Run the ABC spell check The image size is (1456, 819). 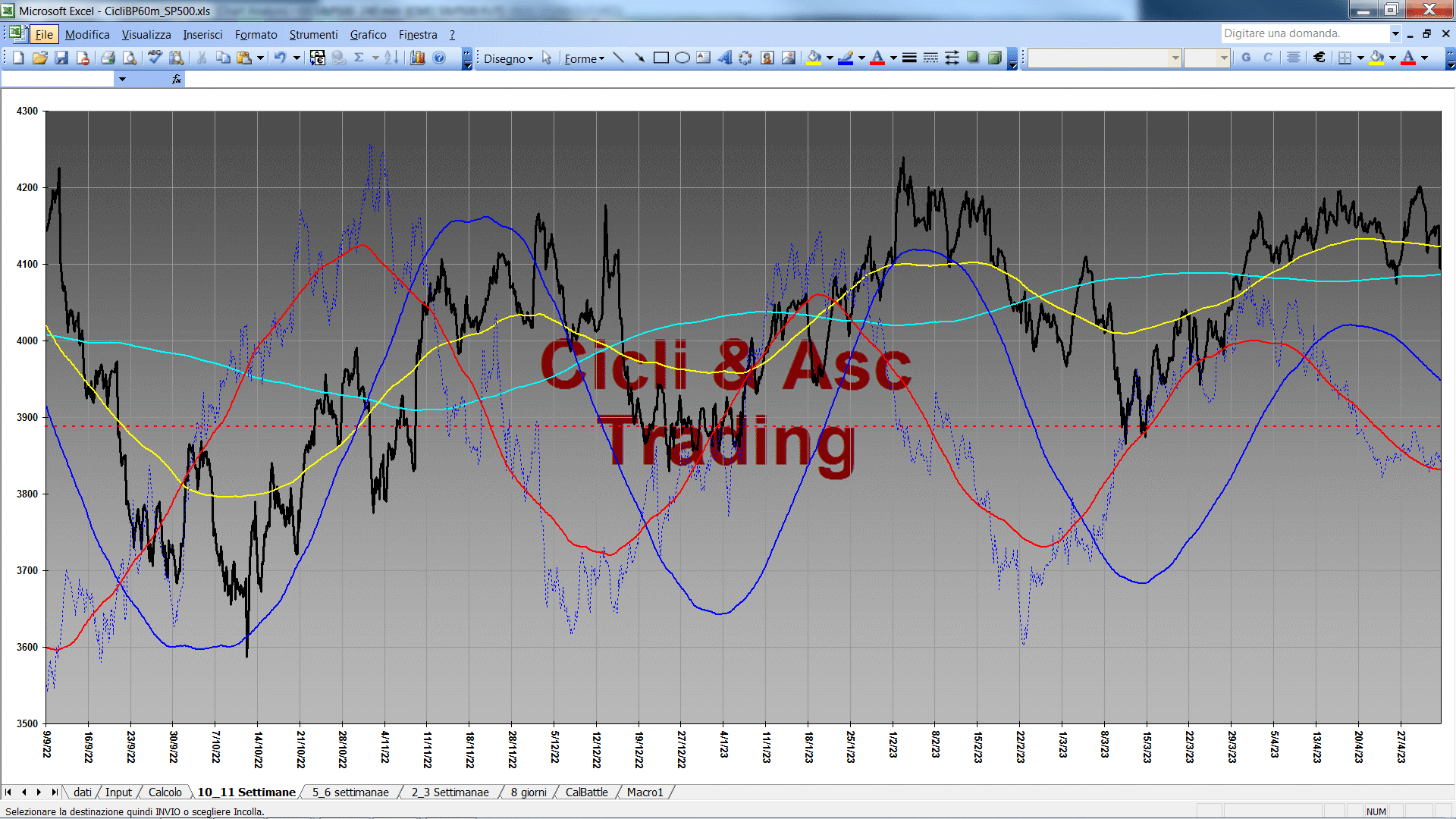click(155, 58)
